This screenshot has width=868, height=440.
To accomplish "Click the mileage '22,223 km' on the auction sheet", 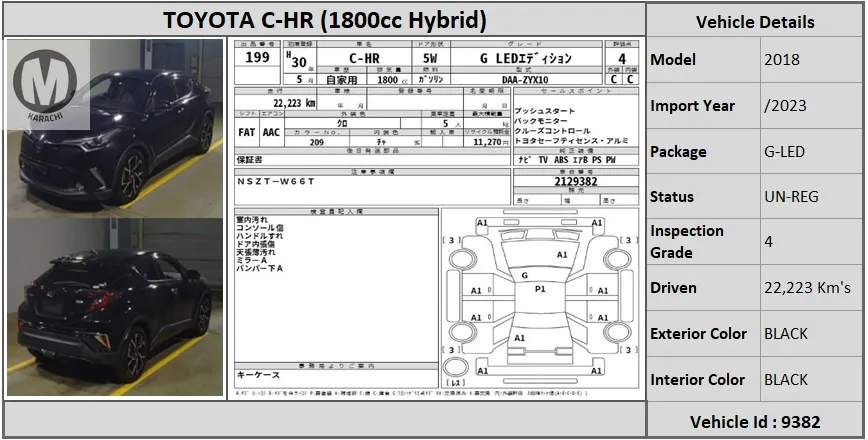I will pos(294,103).
